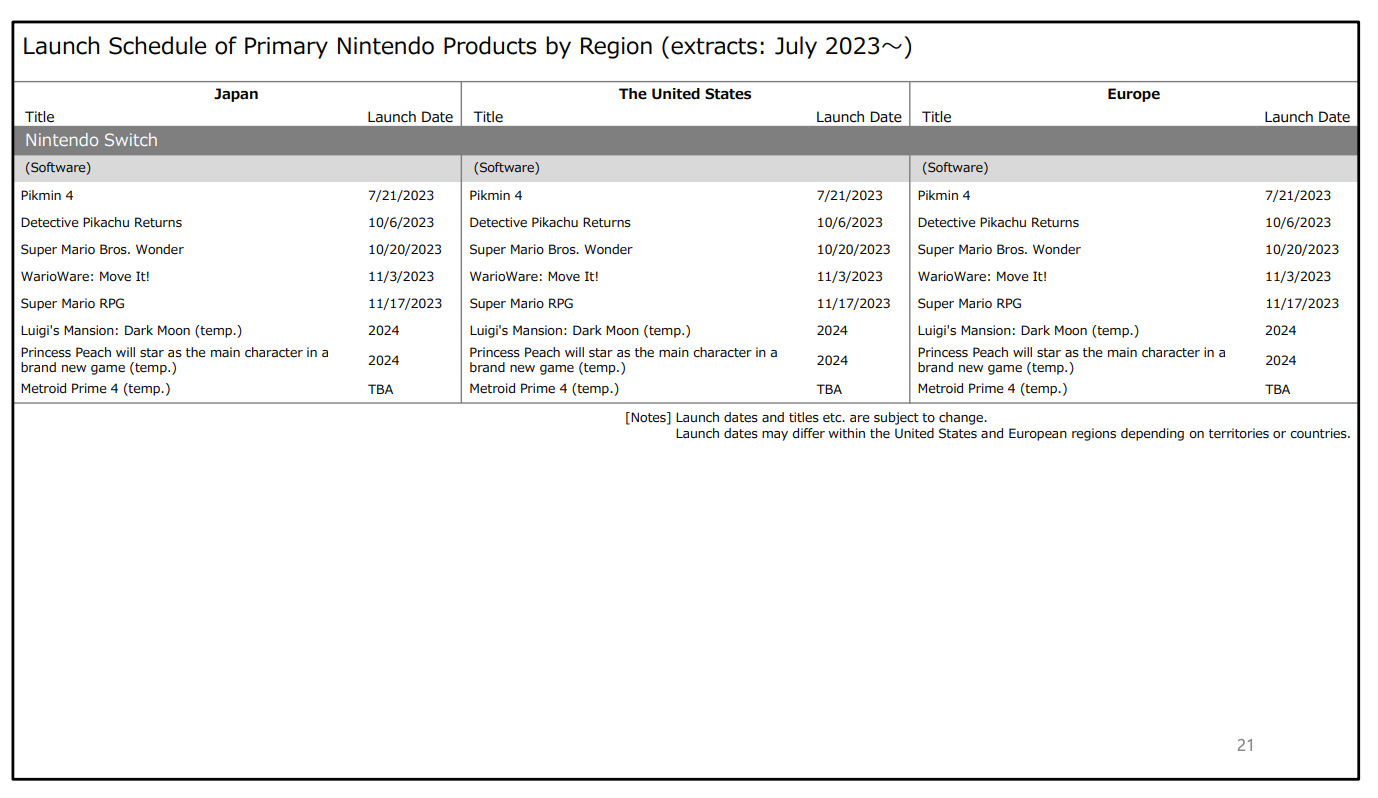The height and width of the screenshot is (798, 1378).
Task: Select 'Super Mario Bros. Wonder' in Europe list
Action: (999, 250)
